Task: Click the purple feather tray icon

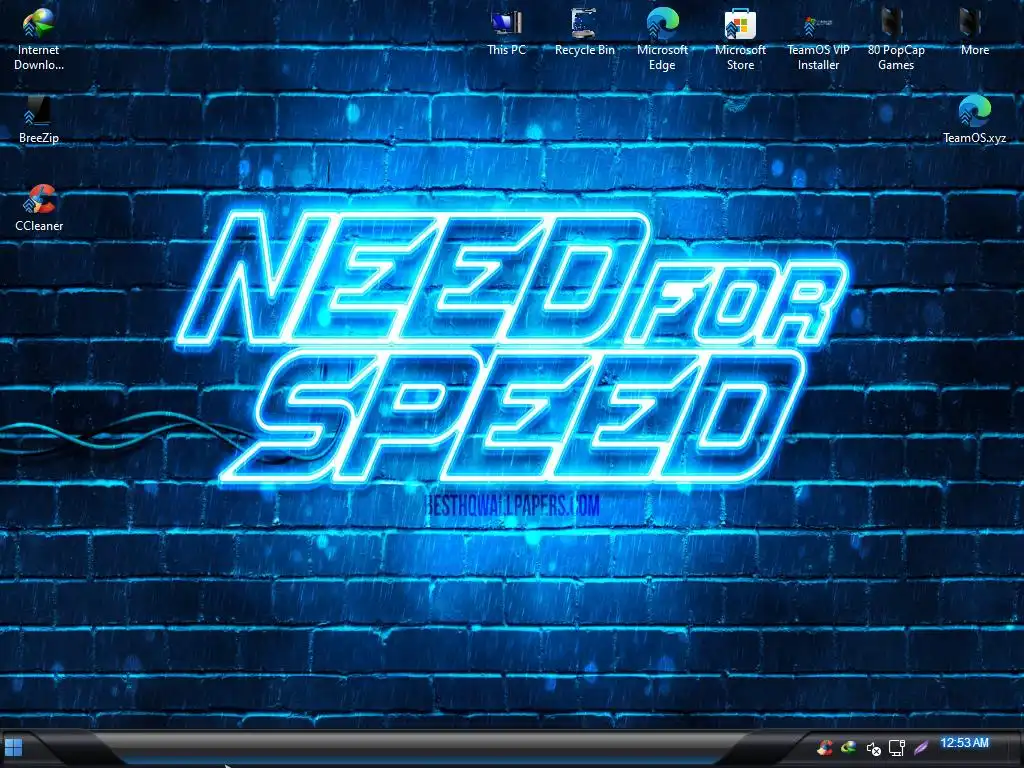Action: [921, 747]
